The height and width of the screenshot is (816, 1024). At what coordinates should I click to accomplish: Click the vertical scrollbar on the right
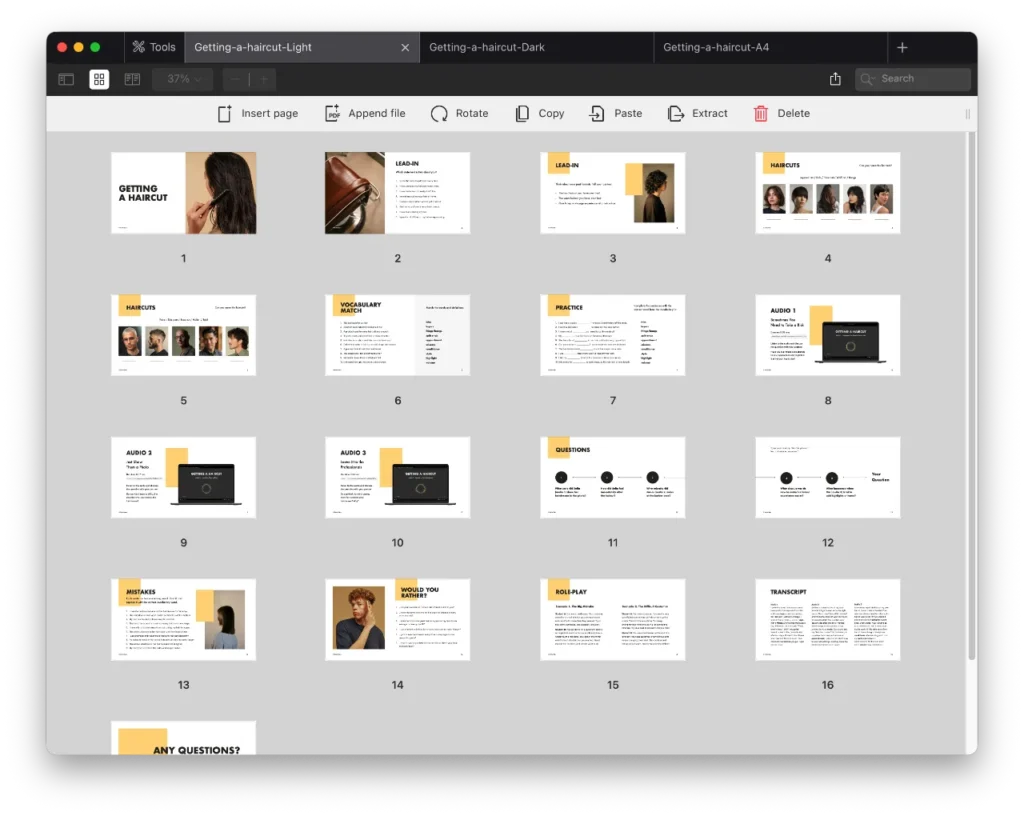971,400
